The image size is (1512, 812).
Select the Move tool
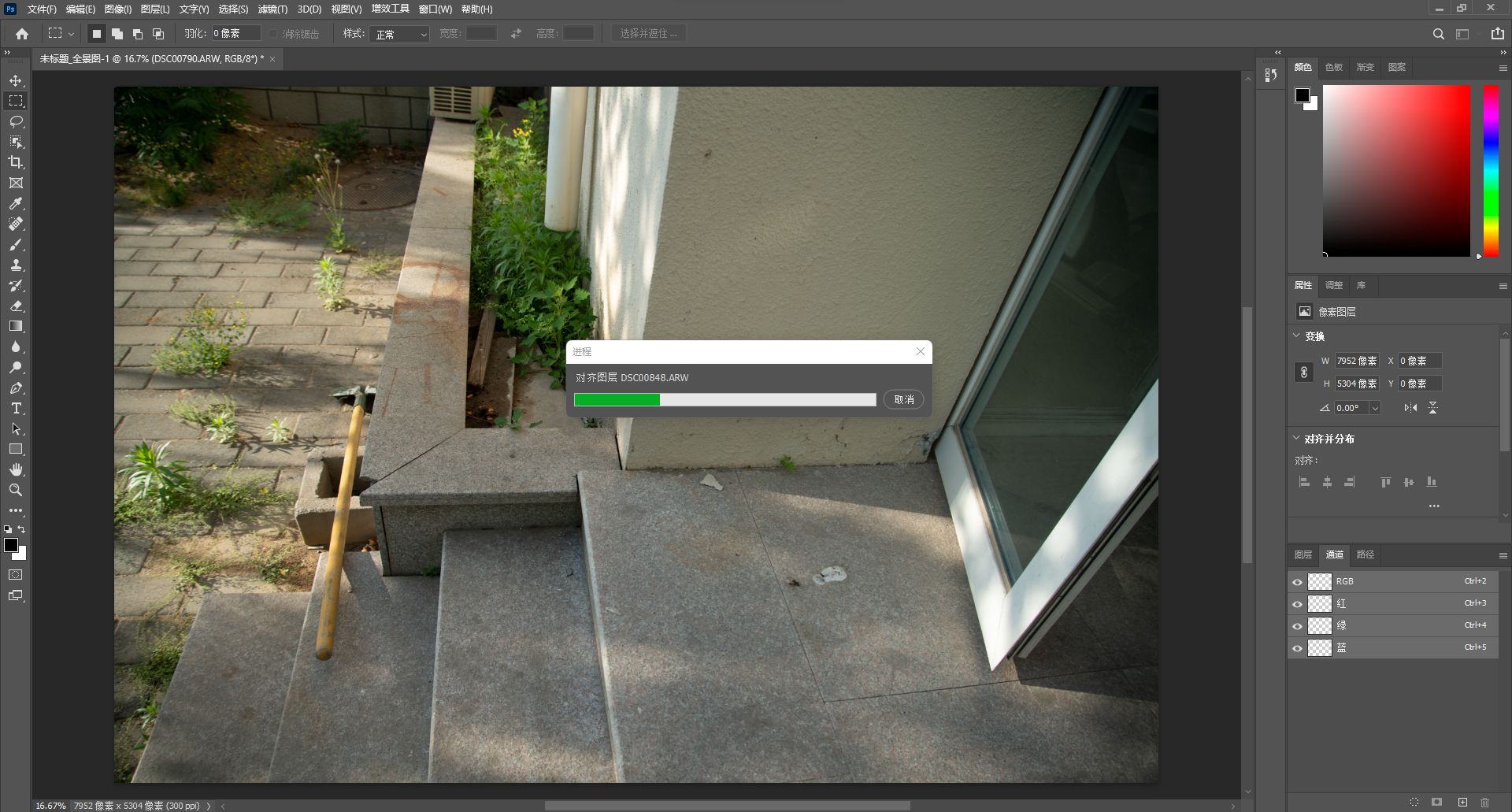(x=16, y=81)
